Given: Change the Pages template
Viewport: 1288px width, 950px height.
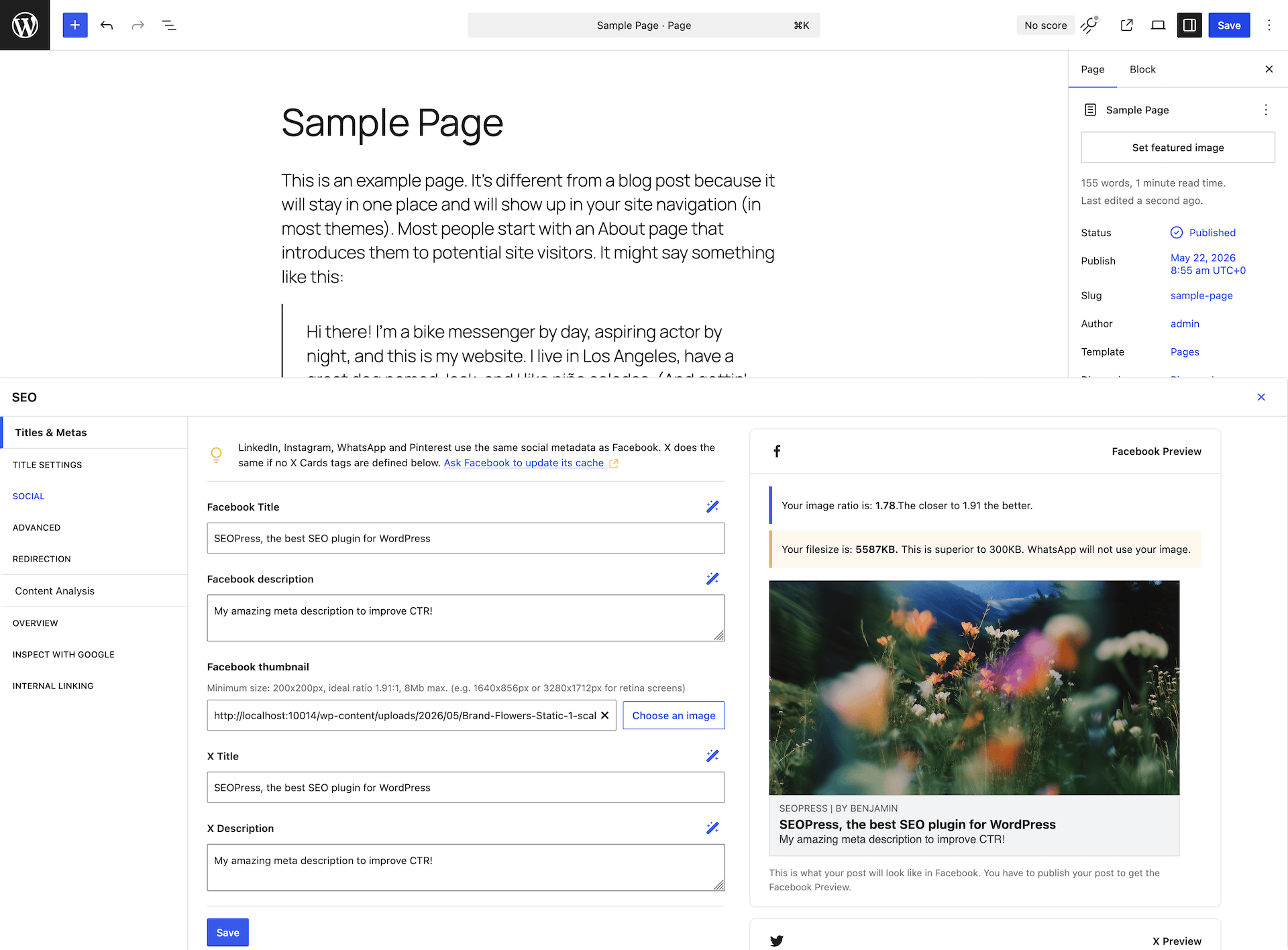Looking at the screenshot, I should coord(1185,352).
